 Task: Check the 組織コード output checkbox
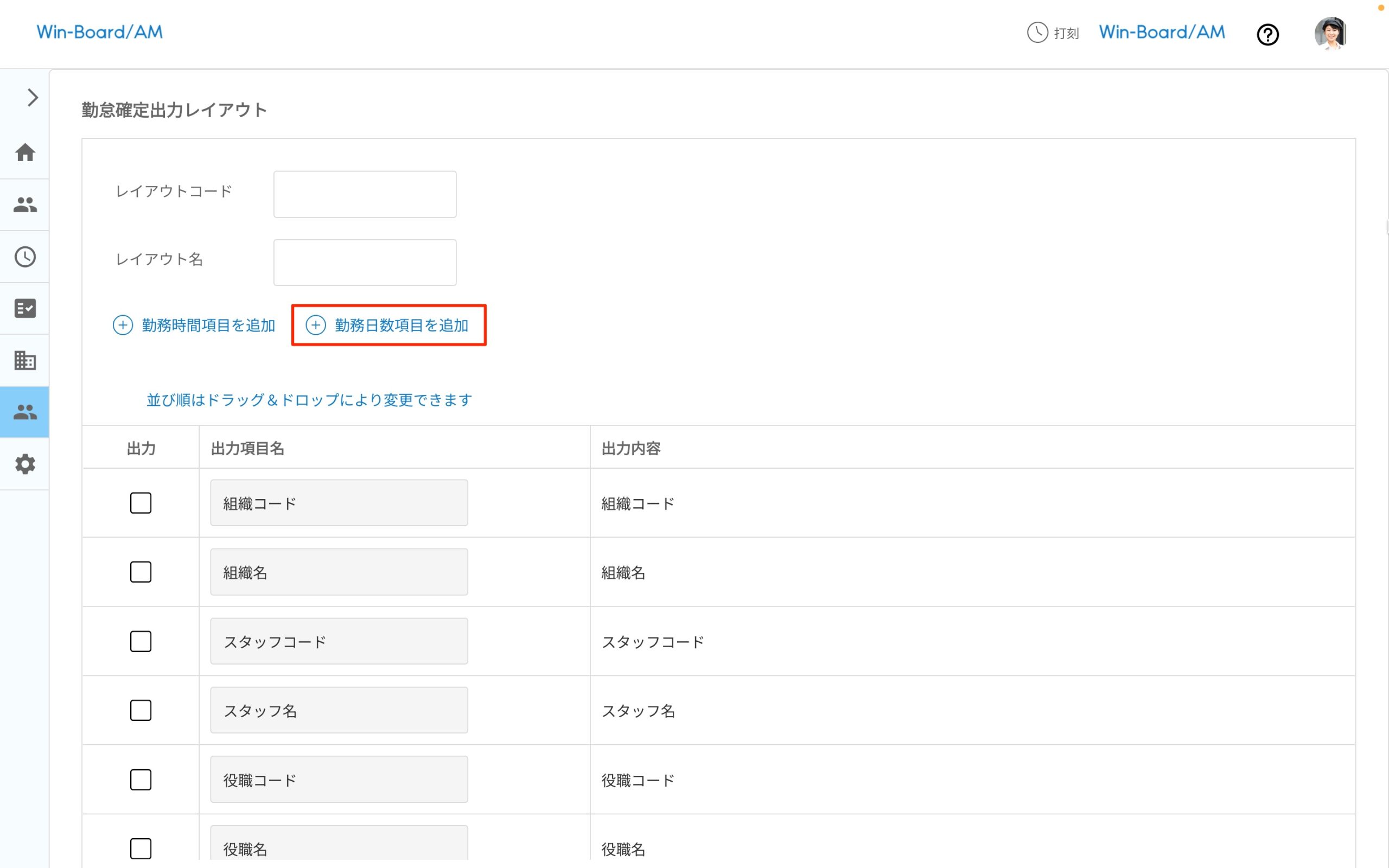pos(141,503)
